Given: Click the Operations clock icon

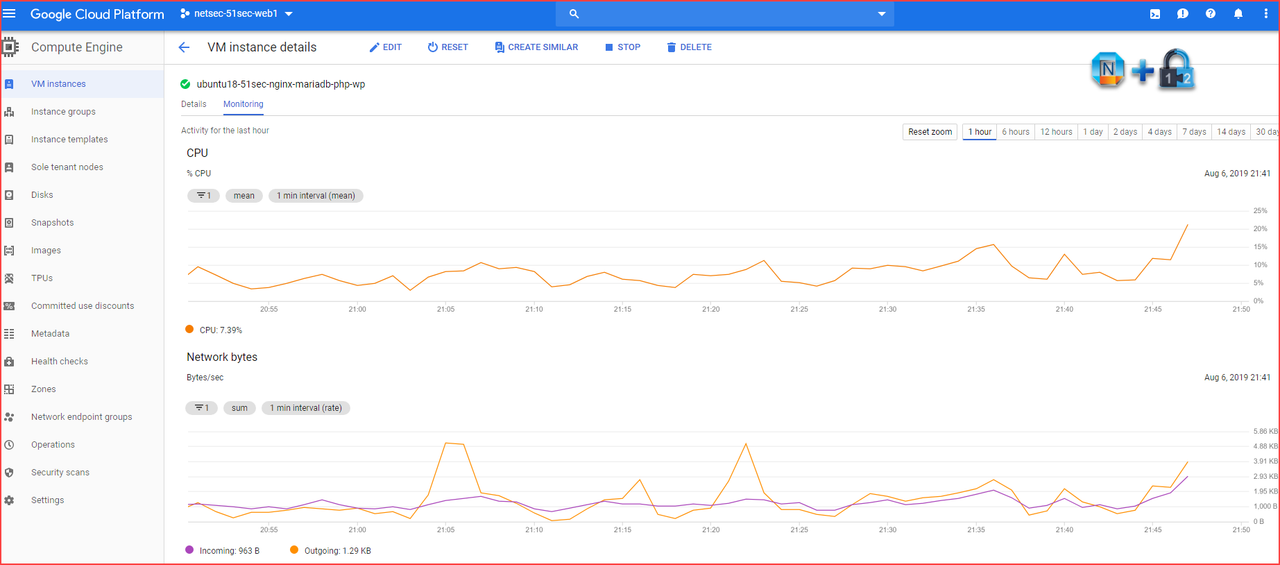Looking at the screenshot, I should [9, 445].
